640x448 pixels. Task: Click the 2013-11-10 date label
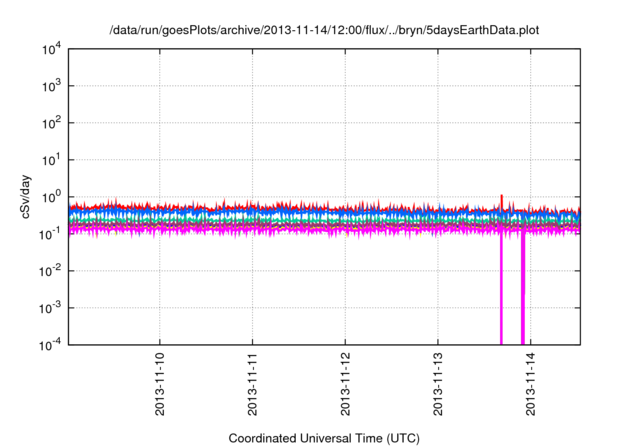tap(160, 384)
